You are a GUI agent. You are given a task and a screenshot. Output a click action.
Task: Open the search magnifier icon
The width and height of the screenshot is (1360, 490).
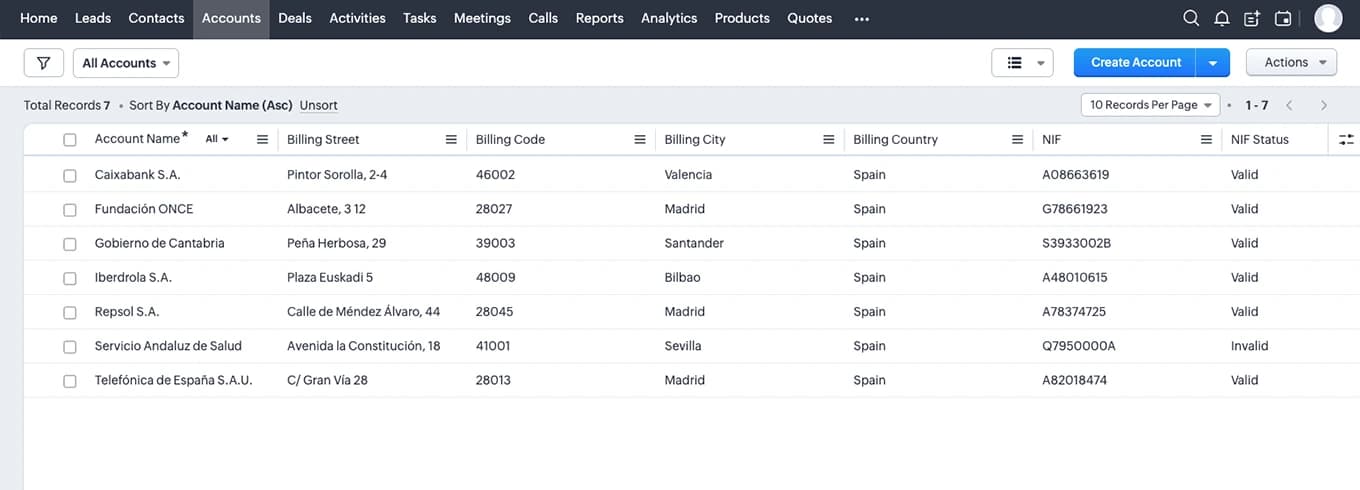[1190, 18]
